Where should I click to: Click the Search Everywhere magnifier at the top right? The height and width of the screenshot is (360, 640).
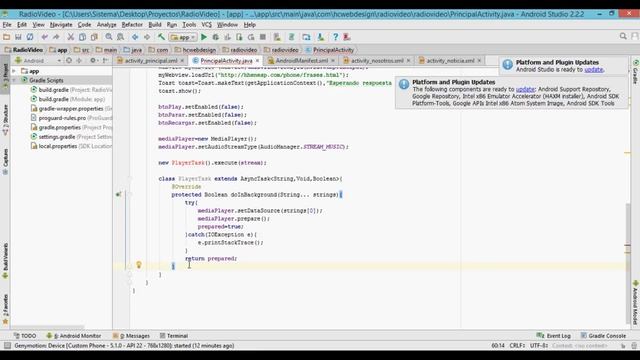click(623, 36)
